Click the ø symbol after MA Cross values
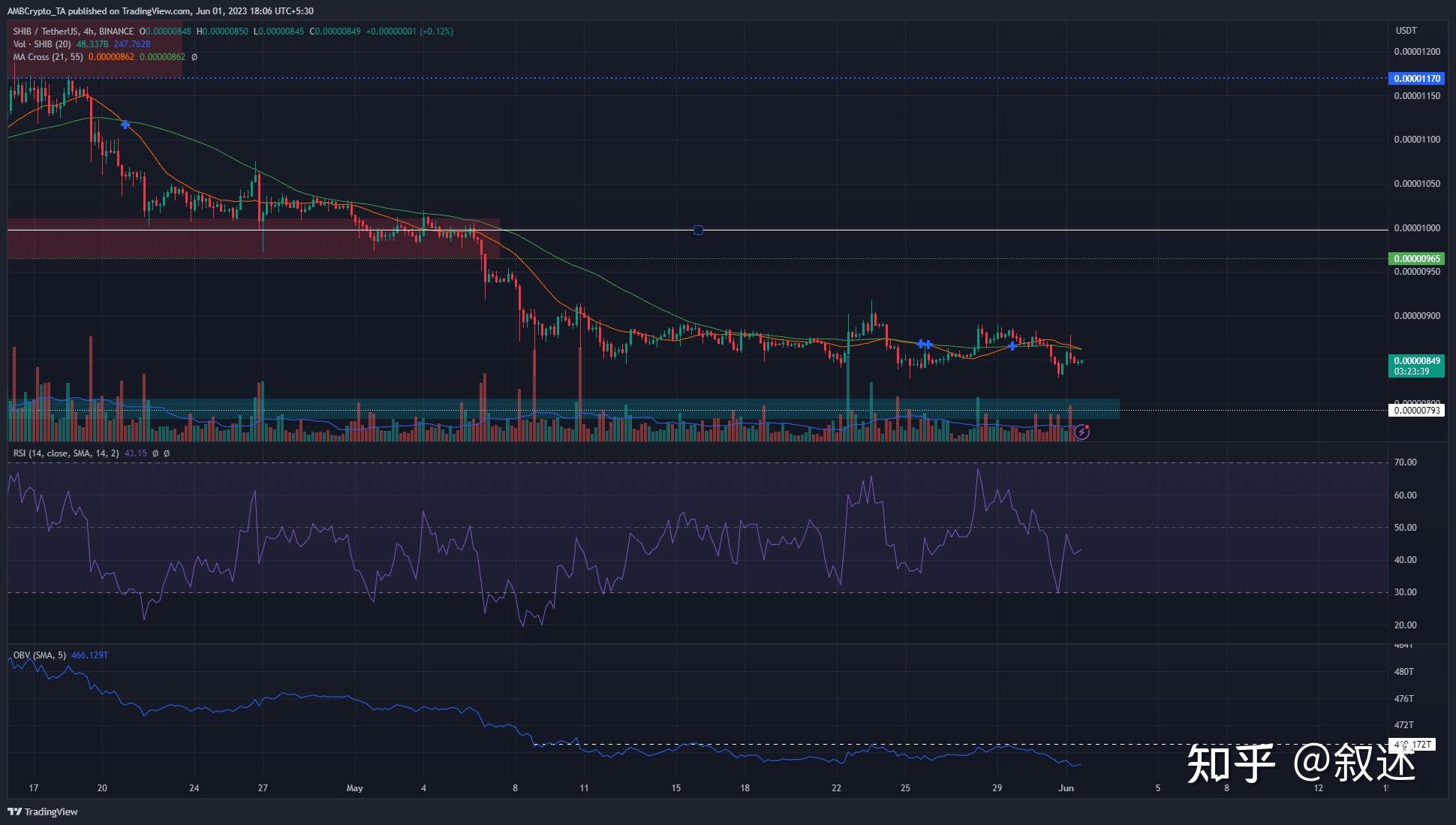The height and width of the screenshot is (825, 1456). coord(194,57)
